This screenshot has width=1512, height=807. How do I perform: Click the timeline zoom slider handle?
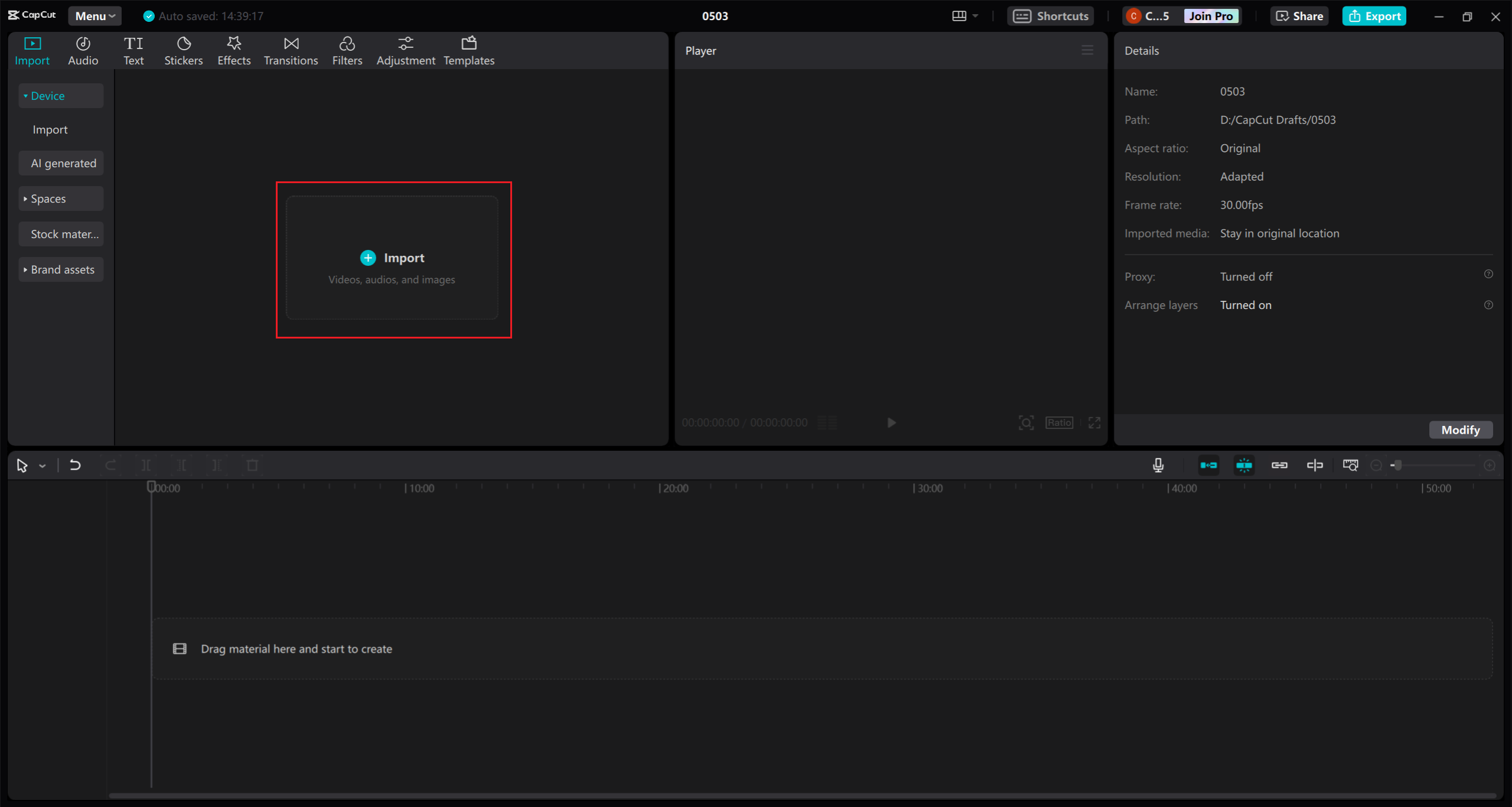[1397, 466]
